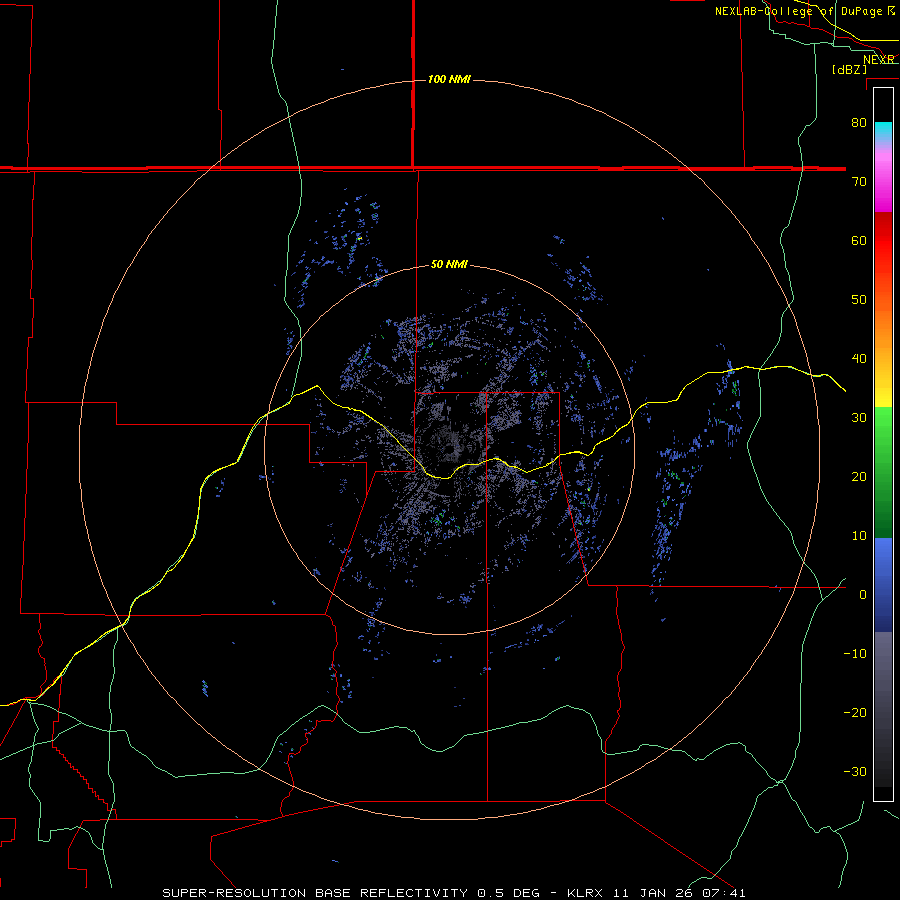The height and width of the screenshot is (900, 900).
Task: Click the -30 value on the dBZ scale
Action: pos(855,772)
